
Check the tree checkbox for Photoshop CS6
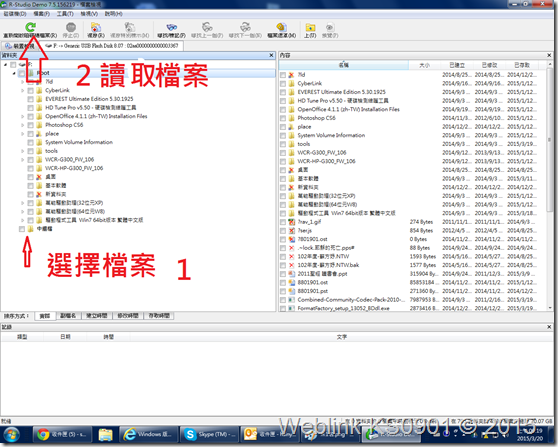coord(31,125)
